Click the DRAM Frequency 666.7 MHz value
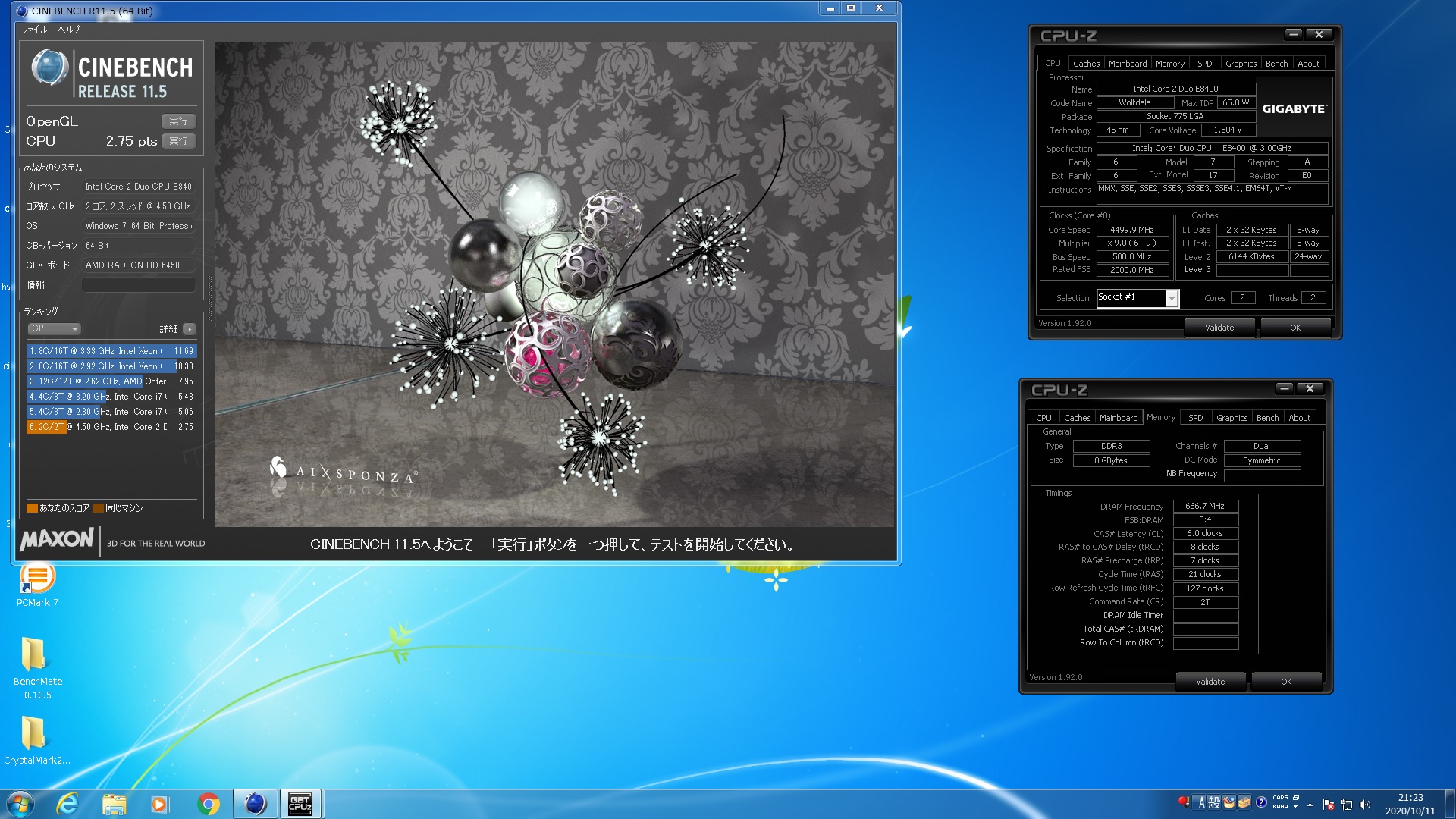The height and width of the screenshot is (819, 1456). tap(1205, 506)
